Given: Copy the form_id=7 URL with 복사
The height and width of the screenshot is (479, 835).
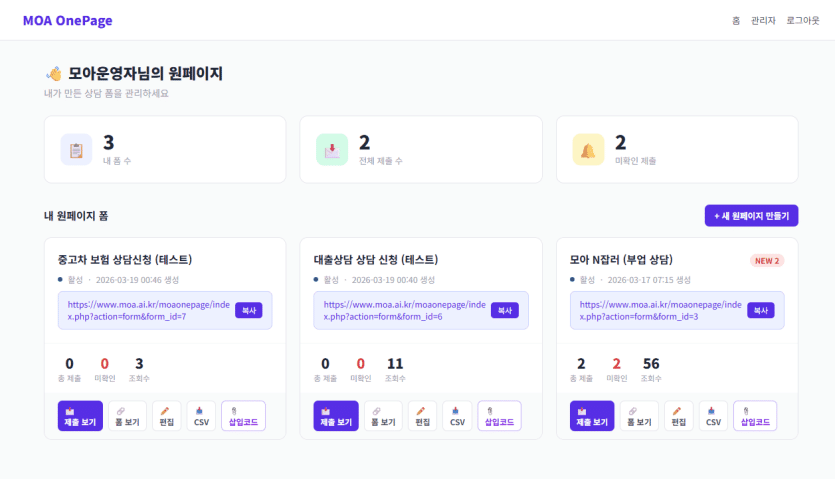Looking at the screenshot, I should coord(249,310).
